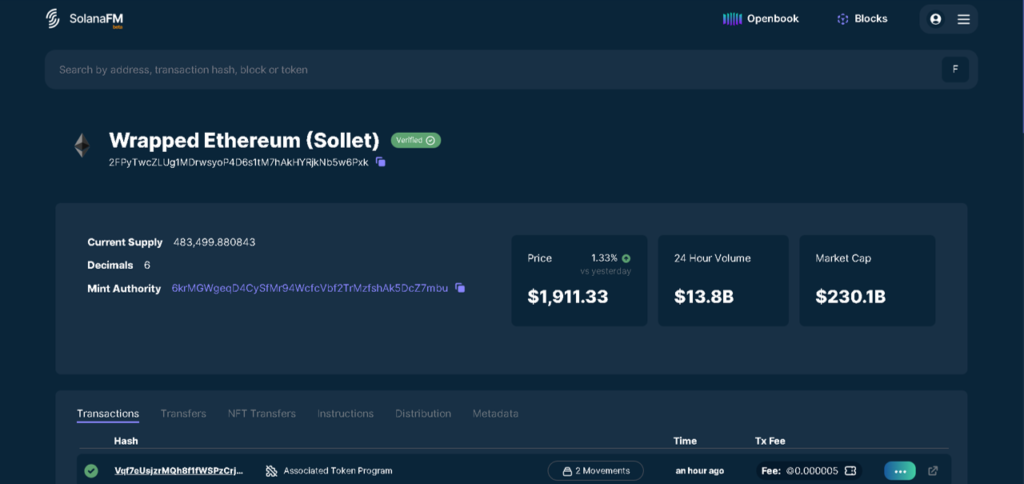Click the green price change indicator
Image resolution: width=1024 pixels, height=484 pixels.
click(x=626, y=258)
